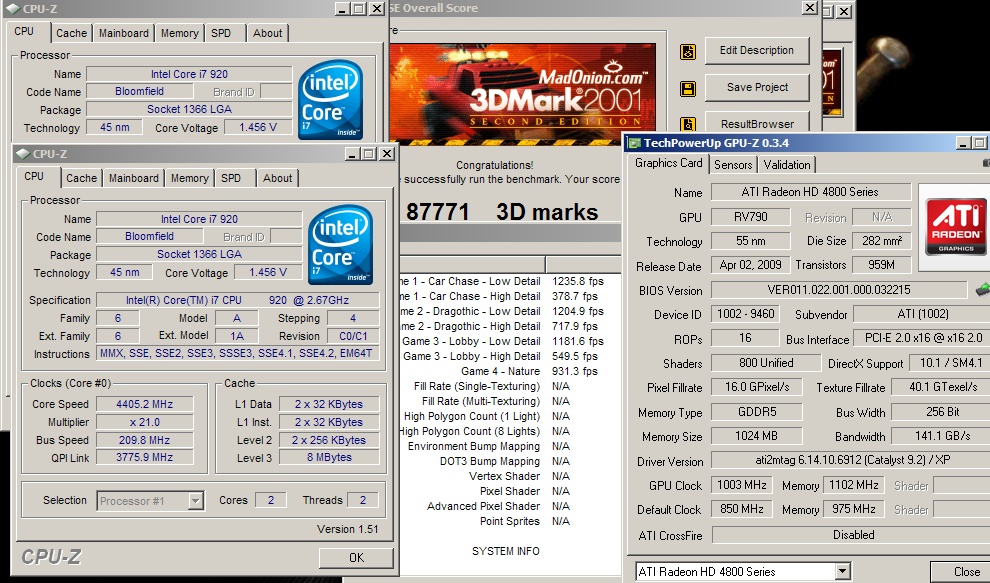Click the Intel Core i7 logo in front CPU-Z window
Viewport: 990px width, 583px height.
340,244
